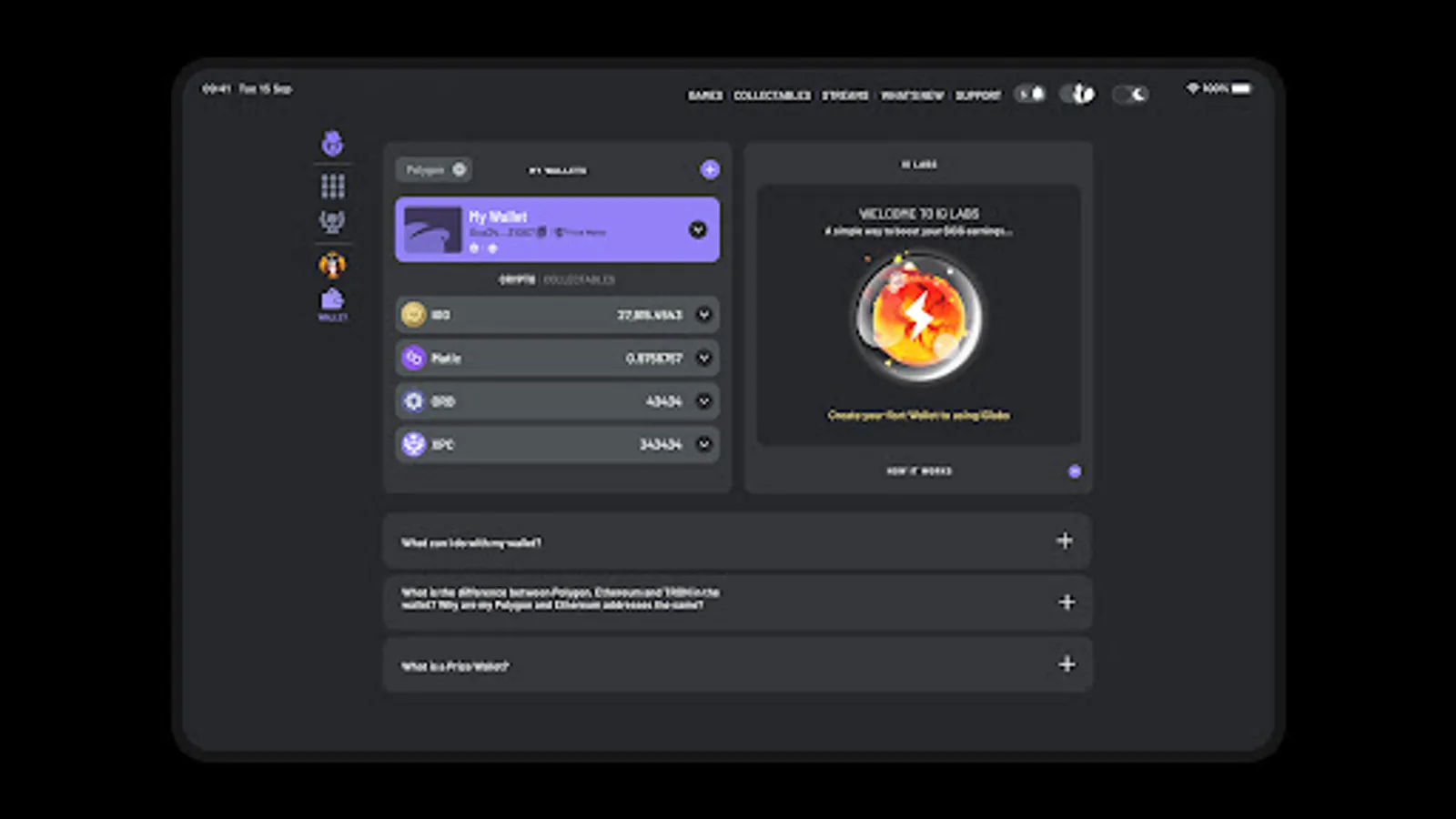The width and height of the screenshot is (1456, 819).
Task: Toggle the notifications bell switch in header
Action: click(1030, 94)
